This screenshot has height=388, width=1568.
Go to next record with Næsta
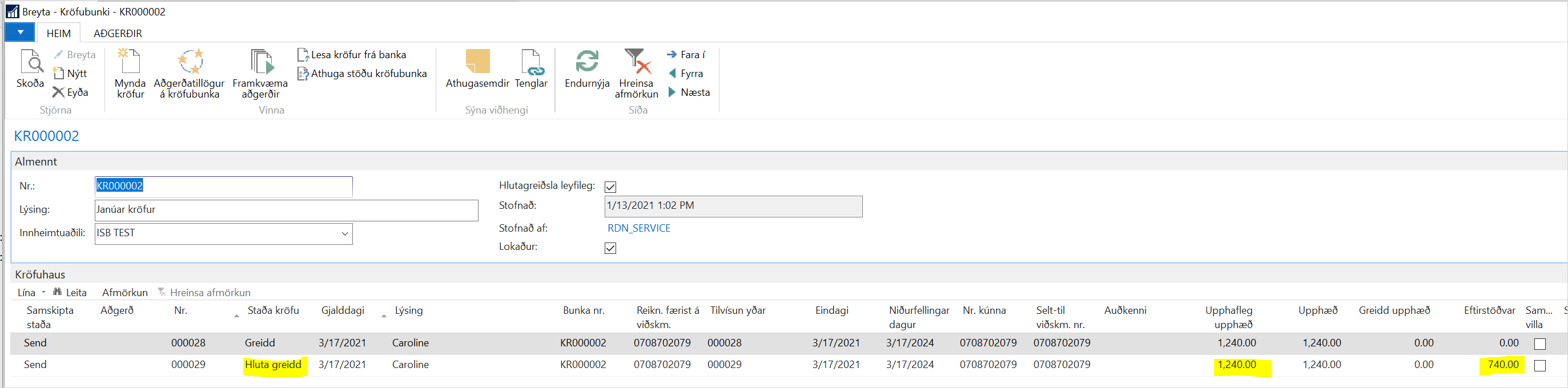coord(689,92)
